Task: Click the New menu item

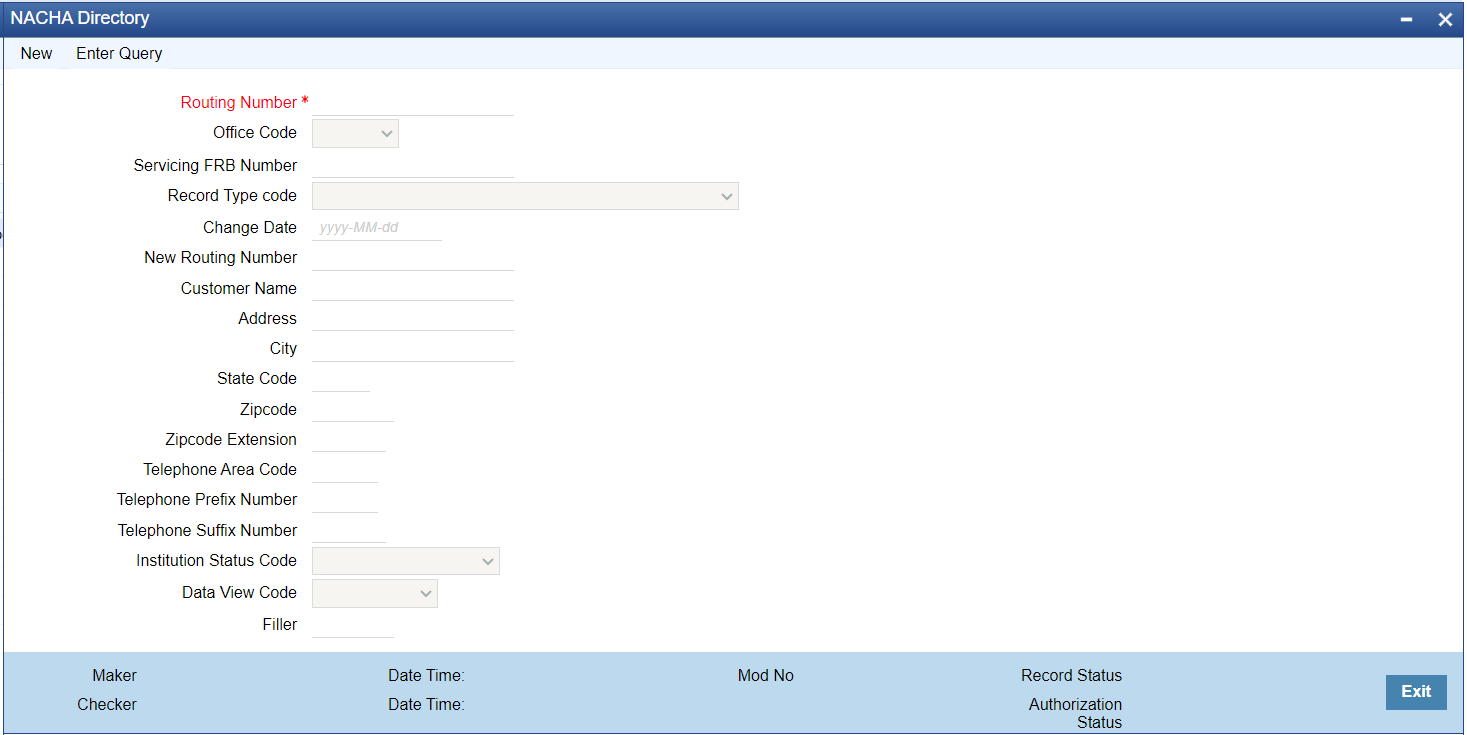Action: [36, 53]
